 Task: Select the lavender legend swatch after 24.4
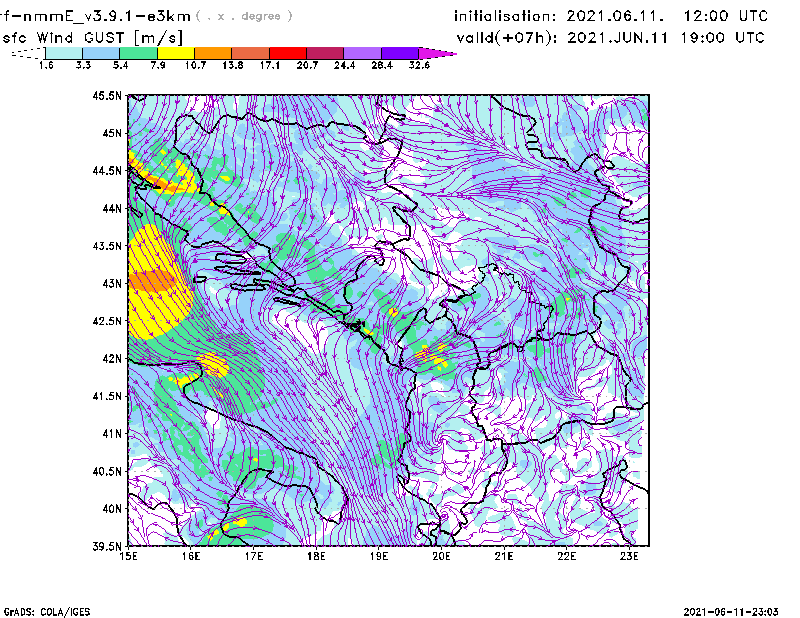[x=363, y=53]
